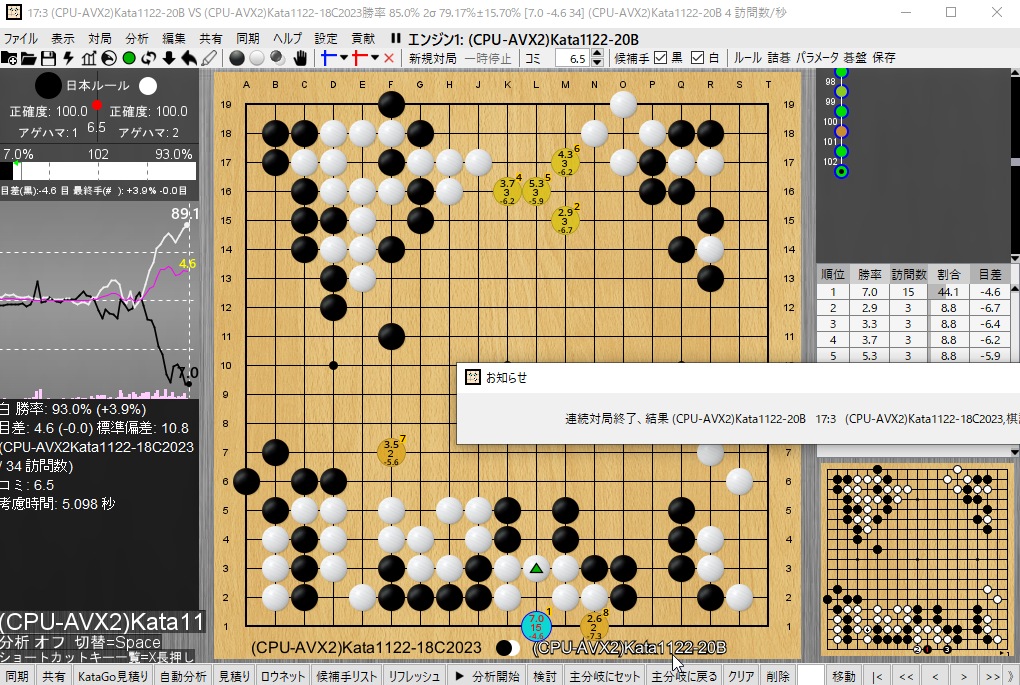Click the パラメータ toolbar button
The height and width of the screenshot is (685, 1020).
(x=817, y=58)
